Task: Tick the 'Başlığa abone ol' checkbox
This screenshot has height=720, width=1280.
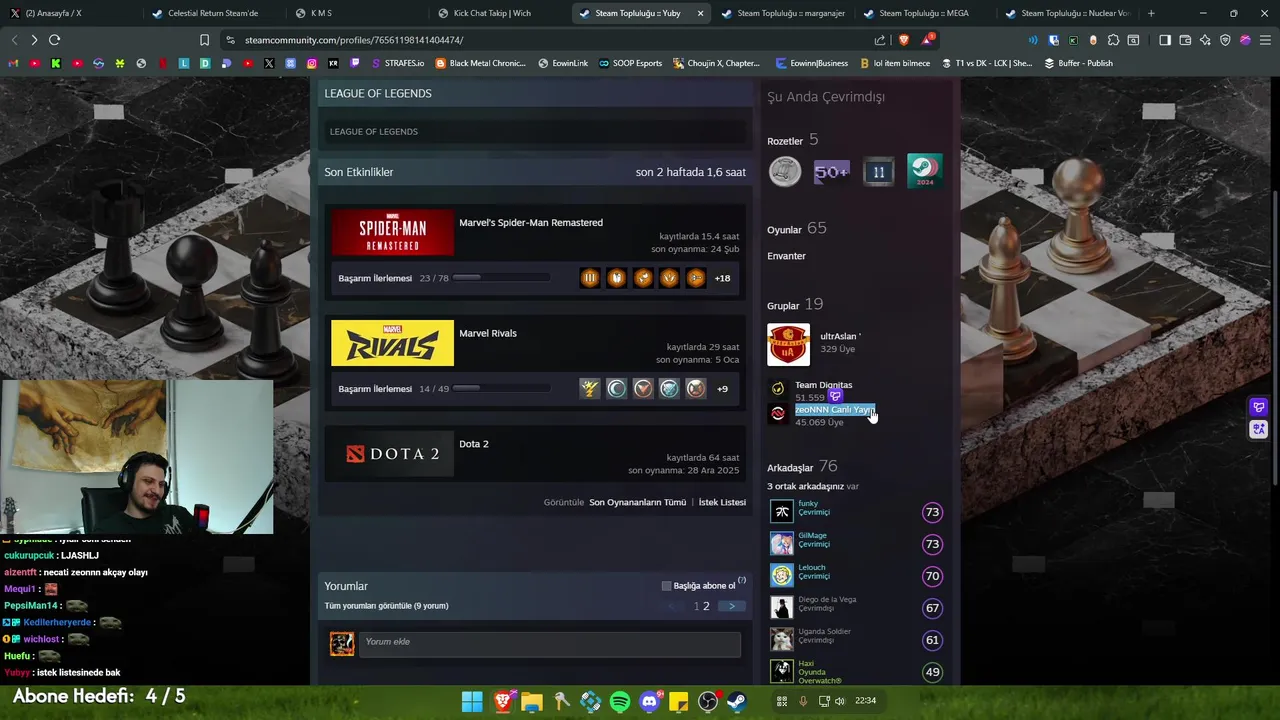Action: [x=667, y=586]
